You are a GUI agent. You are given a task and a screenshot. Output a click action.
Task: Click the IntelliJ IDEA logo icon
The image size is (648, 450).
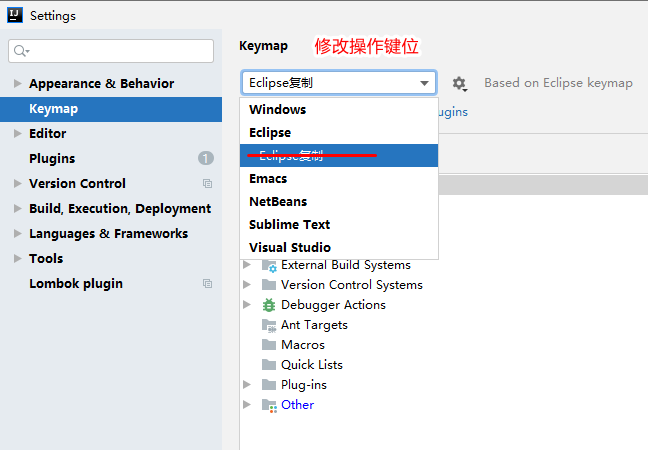[15, 15]
